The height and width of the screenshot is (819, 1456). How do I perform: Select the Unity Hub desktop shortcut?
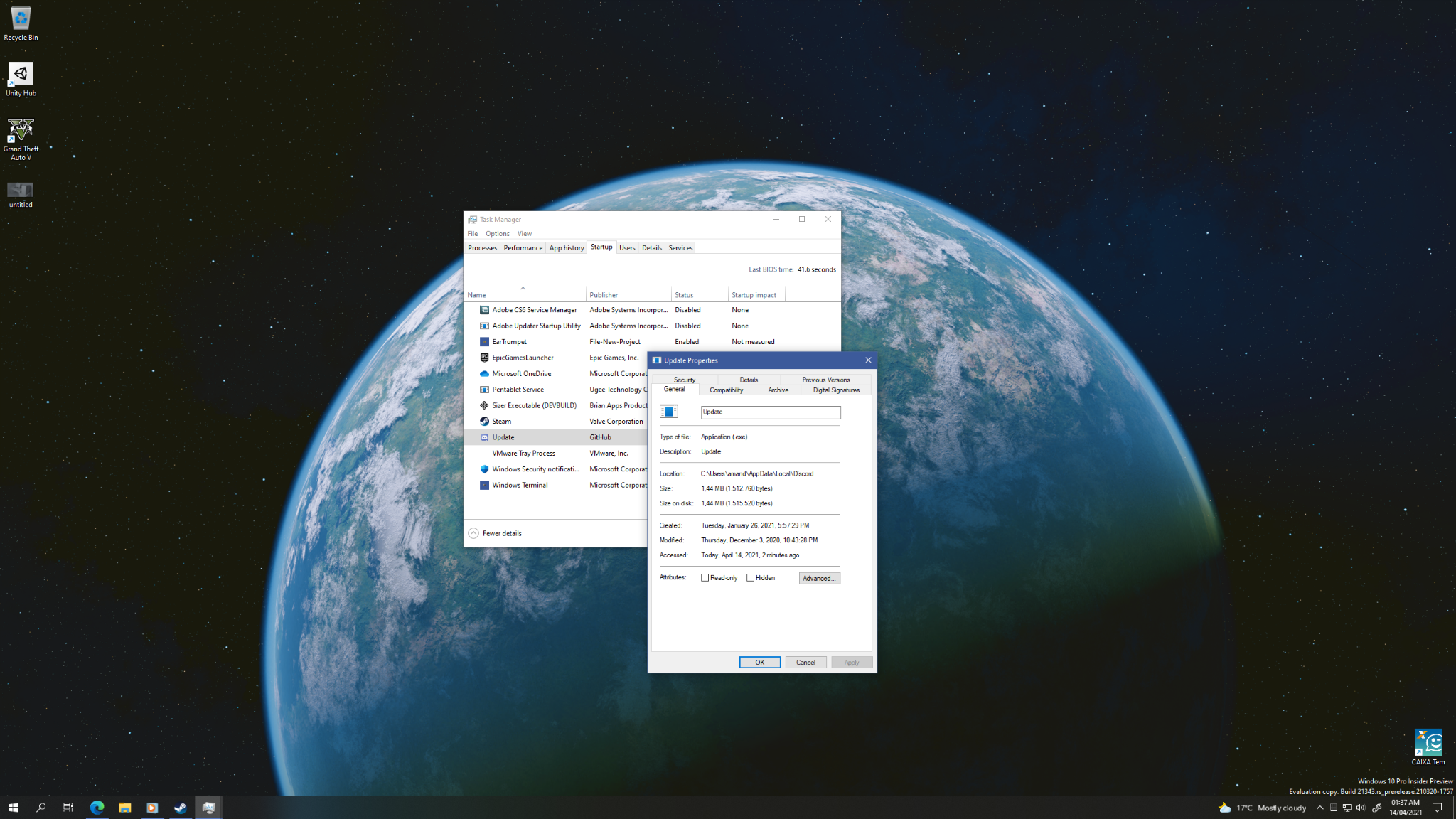(x=21, y=78)
